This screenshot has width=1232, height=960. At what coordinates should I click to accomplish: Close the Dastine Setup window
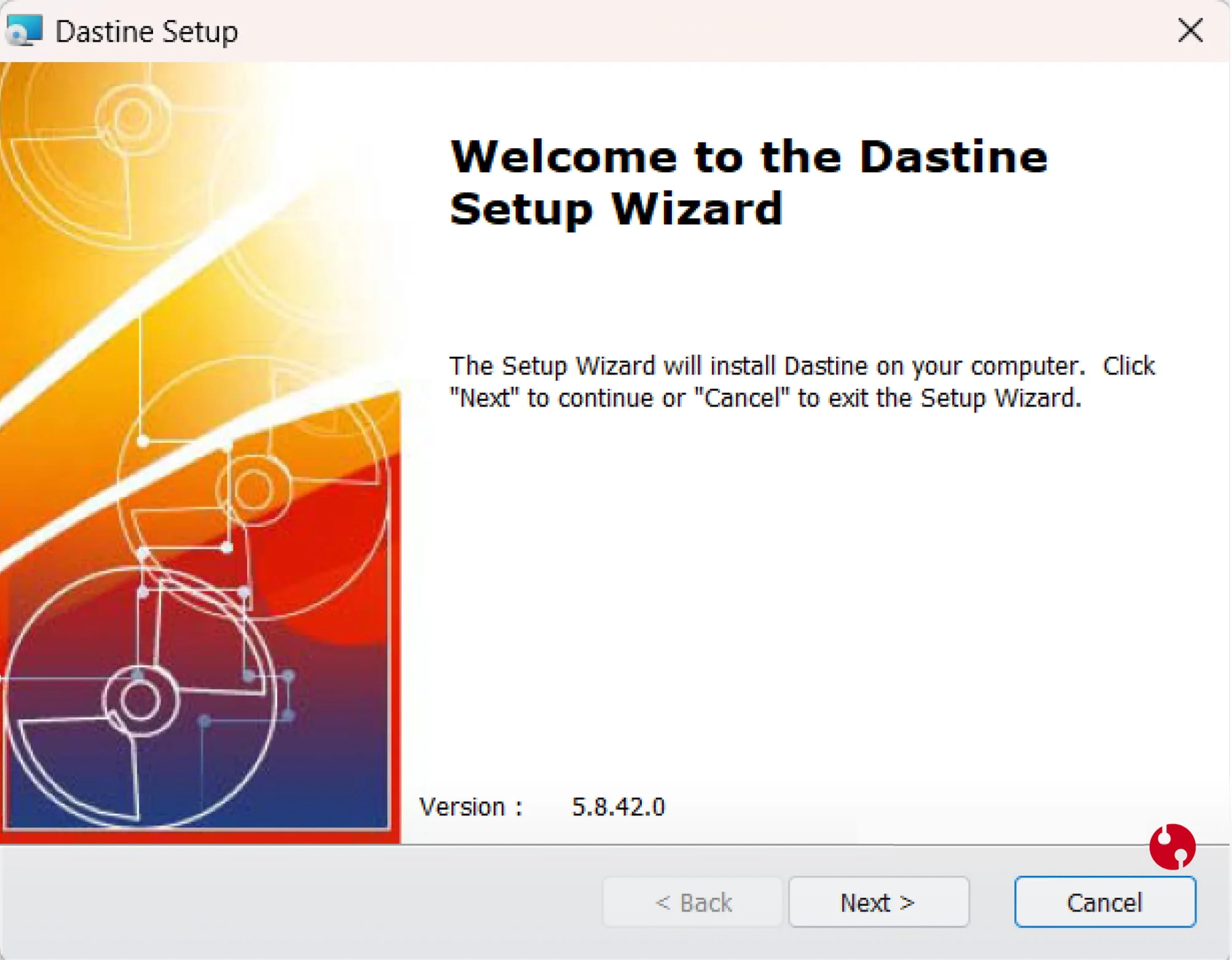(x=1190, y=30)
